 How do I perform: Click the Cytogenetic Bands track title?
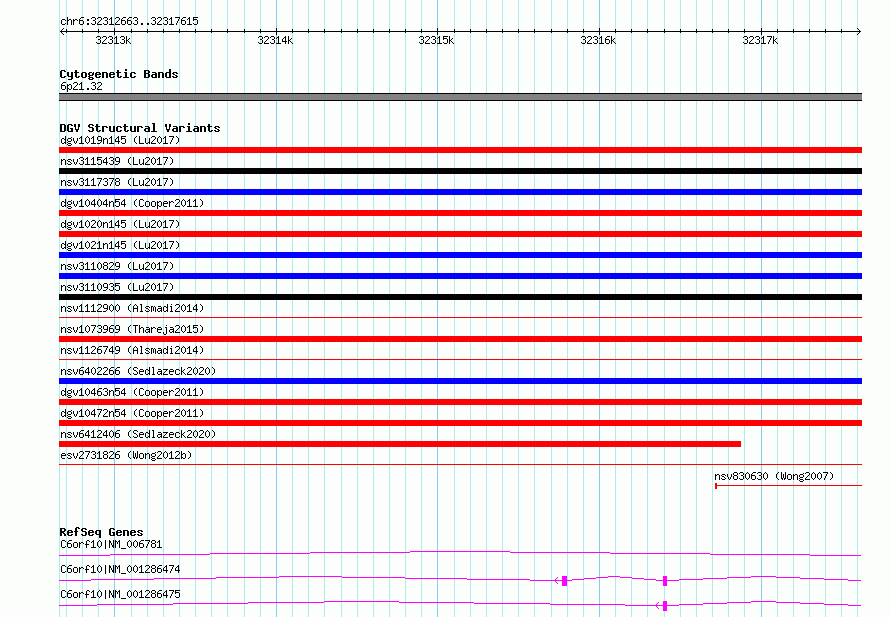click(x=119, y=74)
